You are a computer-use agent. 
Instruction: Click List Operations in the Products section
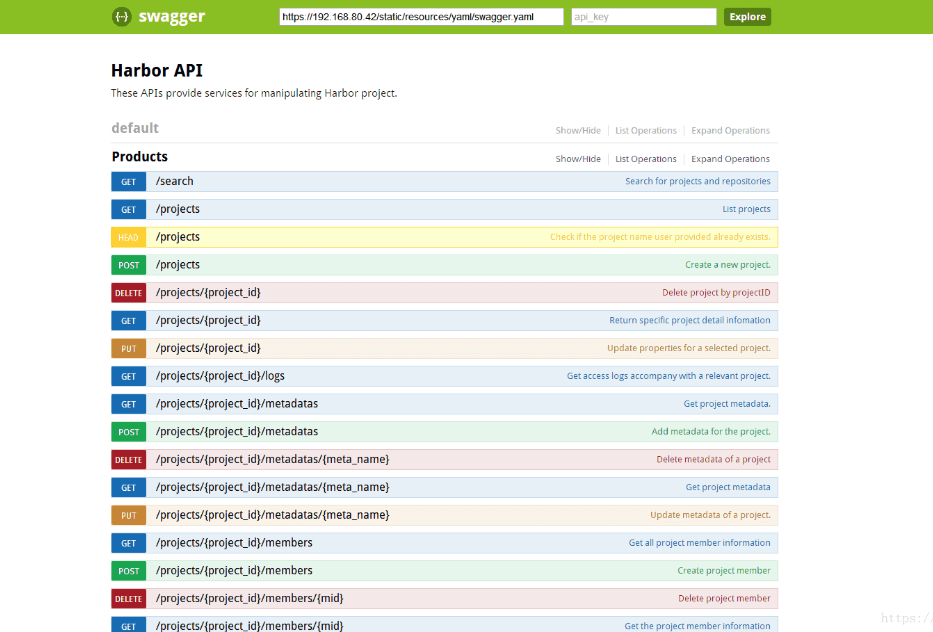[x=646, y=159]
